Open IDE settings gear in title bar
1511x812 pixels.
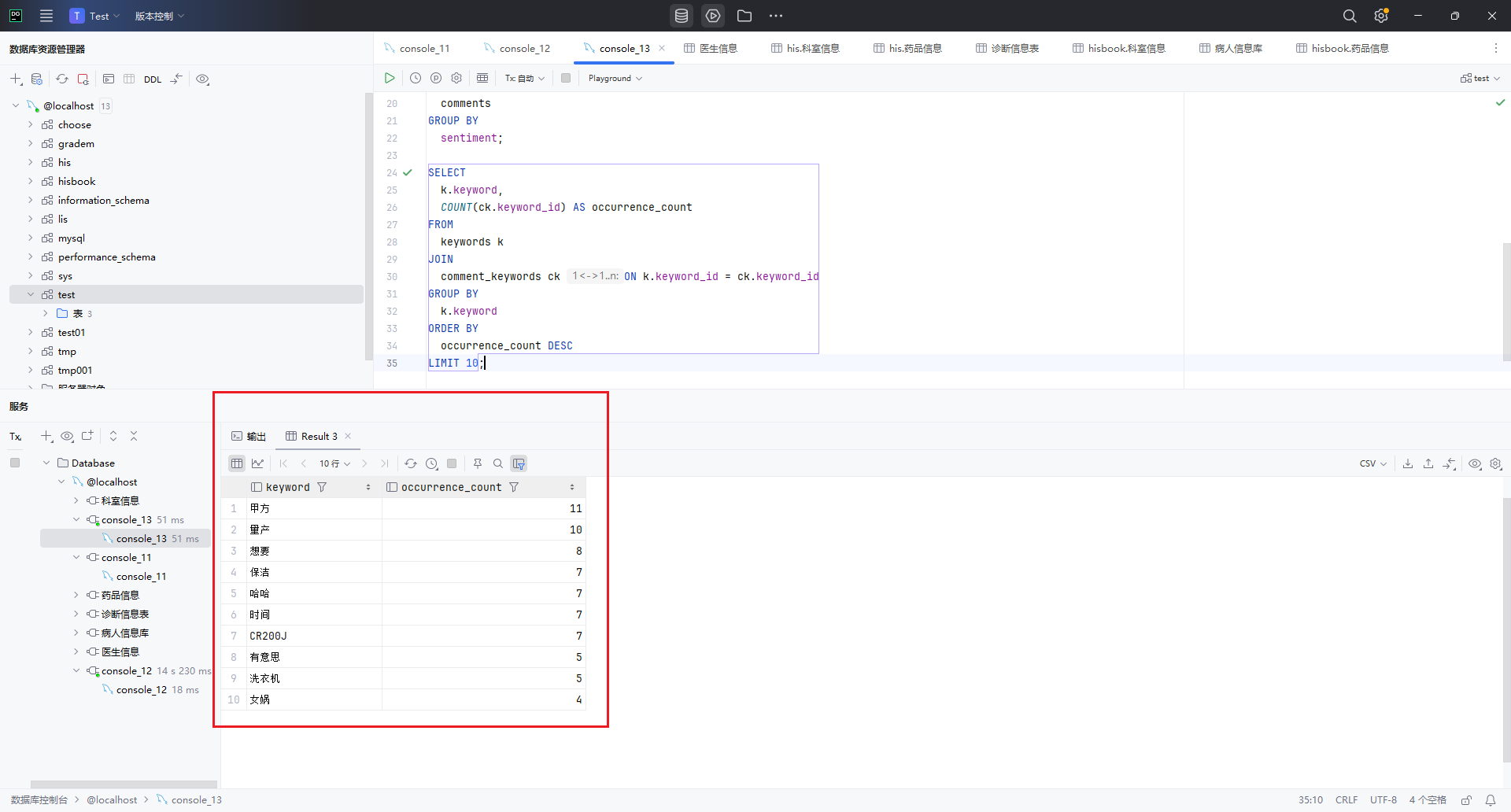coord(1381,16)
